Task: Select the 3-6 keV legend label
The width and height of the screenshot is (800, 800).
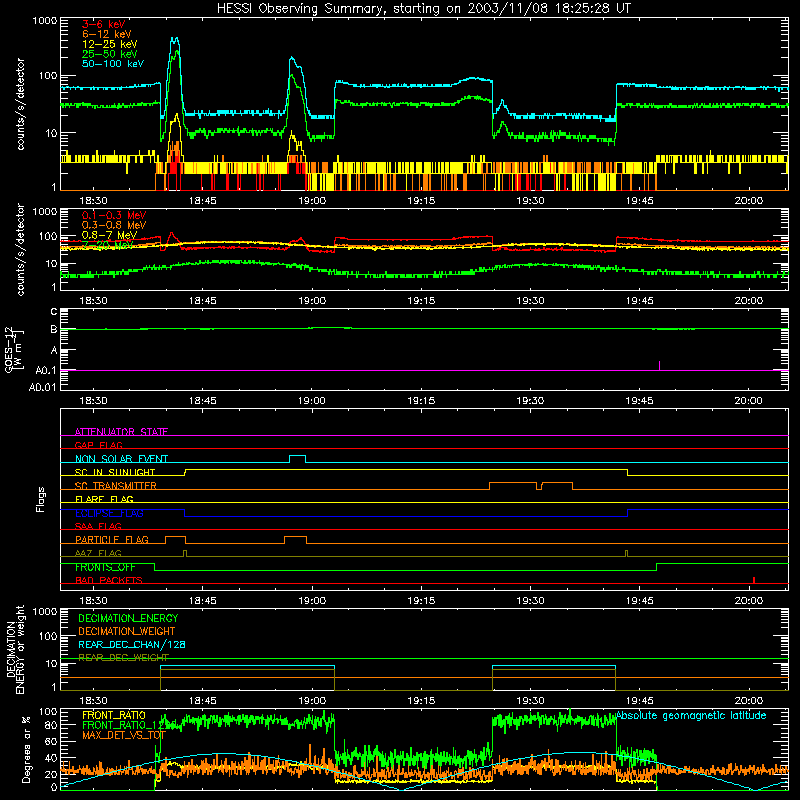Action: coord(103,24)
